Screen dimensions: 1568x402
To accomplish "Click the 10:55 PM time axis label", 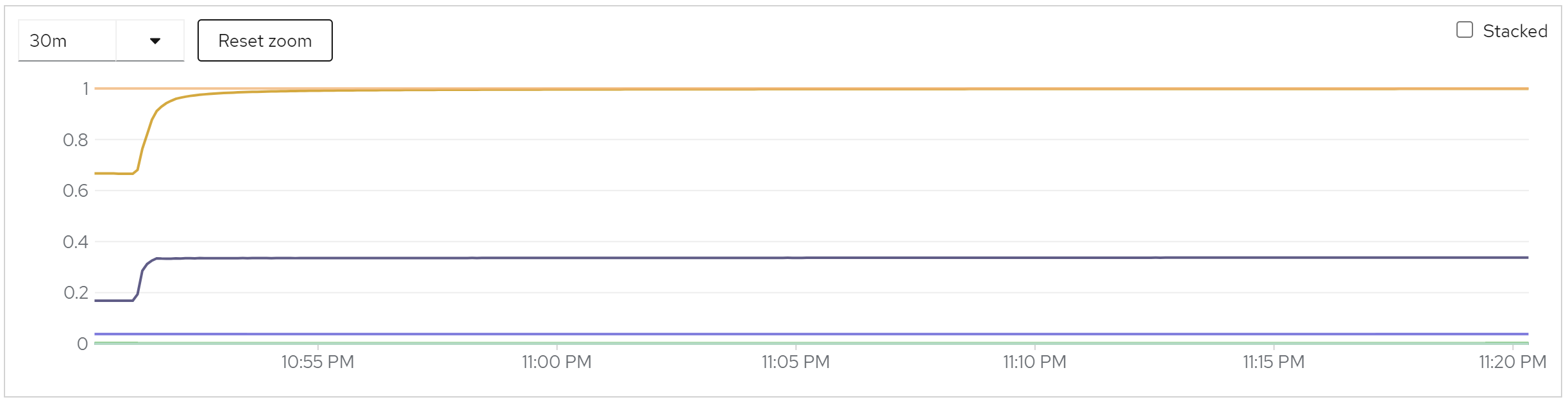I will [317, 362].
